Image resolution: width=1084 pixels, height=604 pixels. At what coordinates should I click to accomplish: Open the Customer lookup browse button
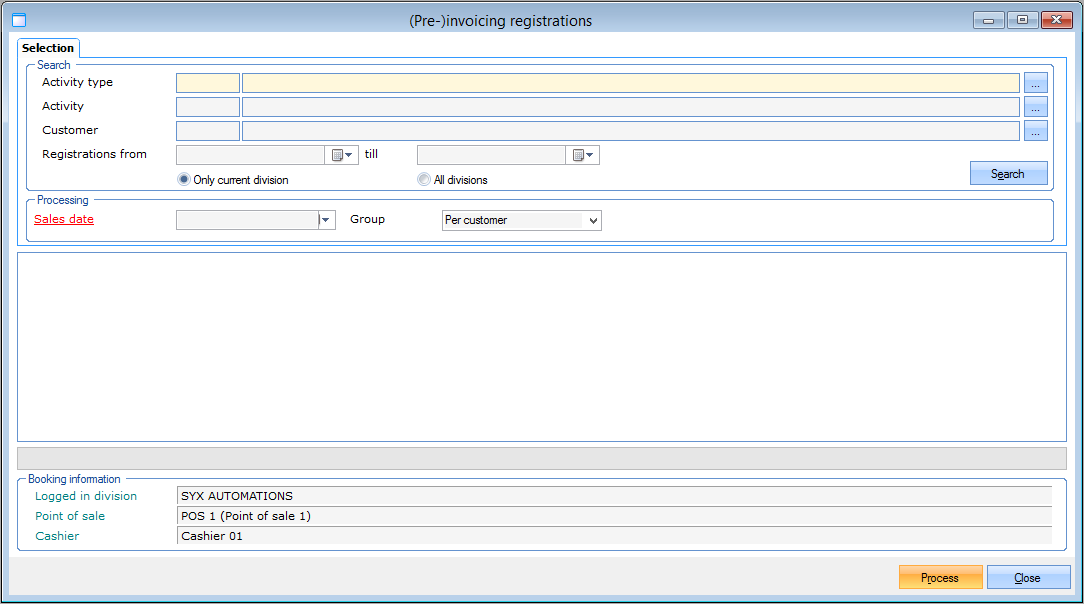(1035, 131)
